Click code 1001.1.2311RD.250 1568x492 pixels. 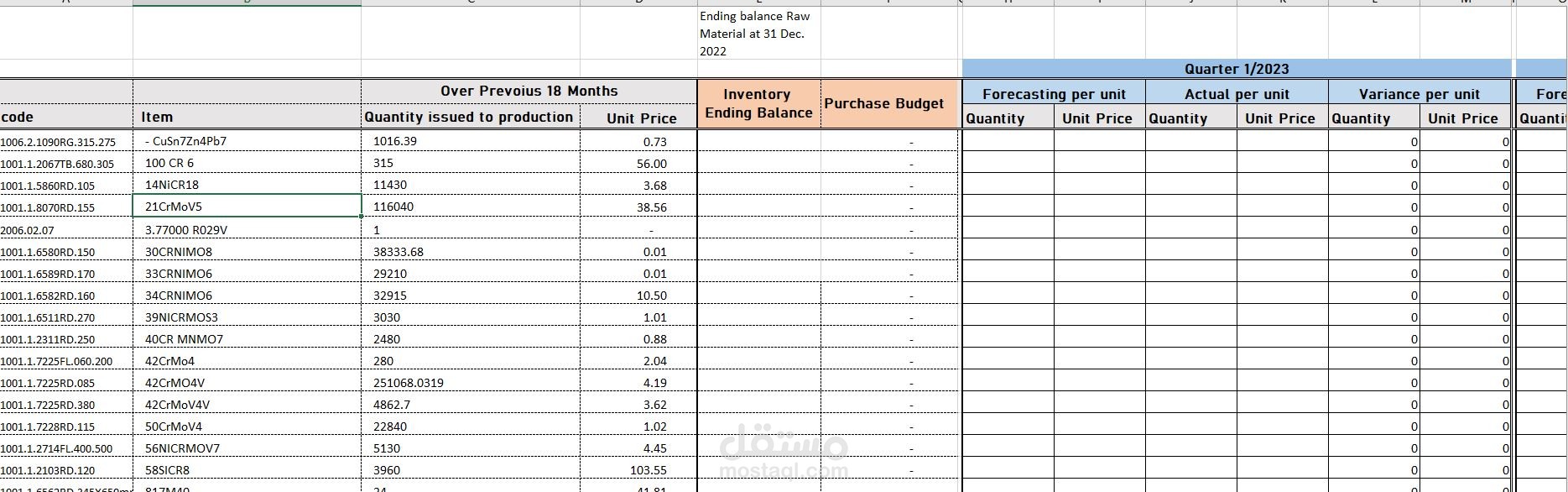tap(66, 338)
